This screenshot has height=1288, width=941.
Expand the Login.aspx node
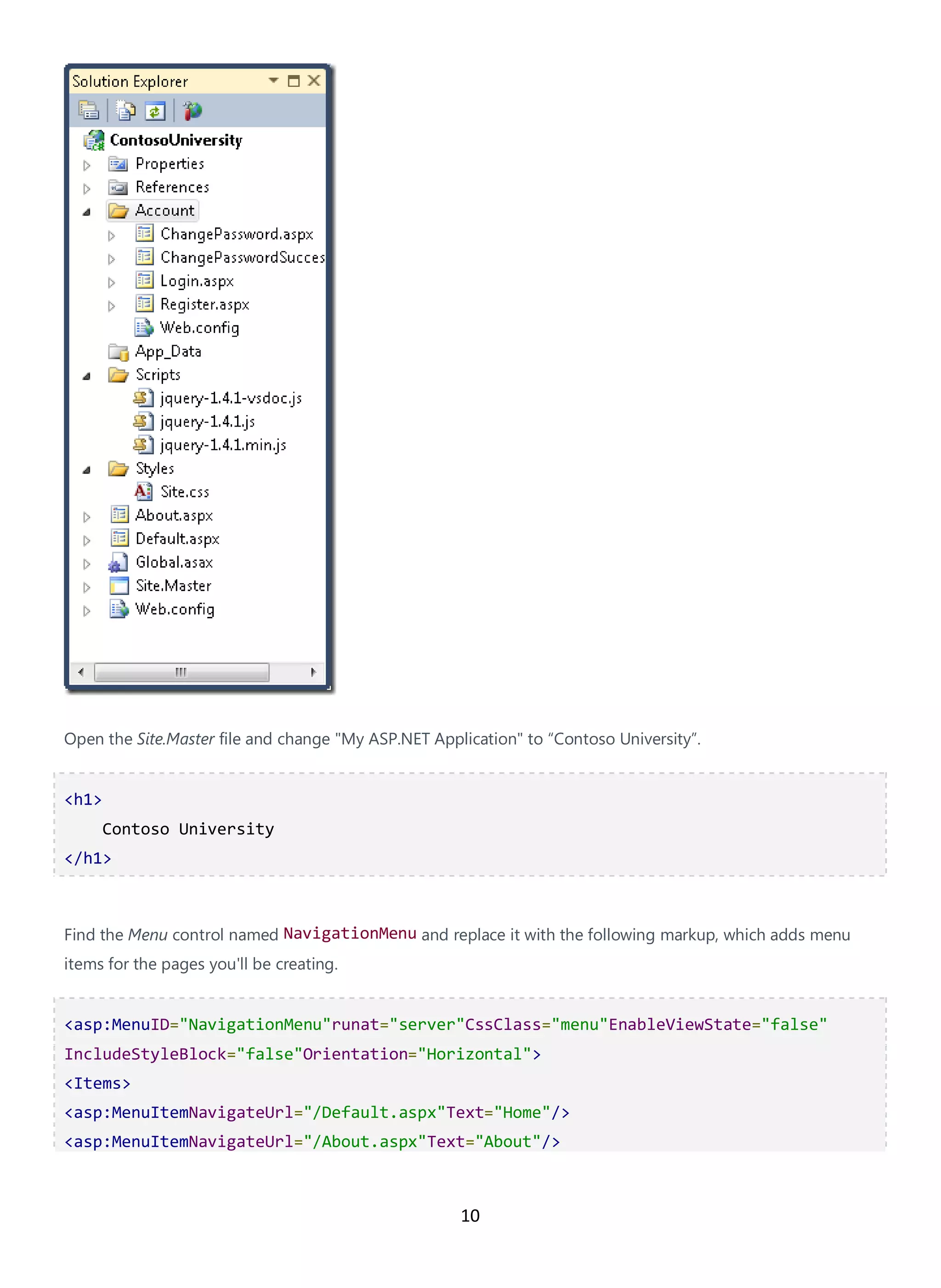pyautogui.click(x=112, y=282)
